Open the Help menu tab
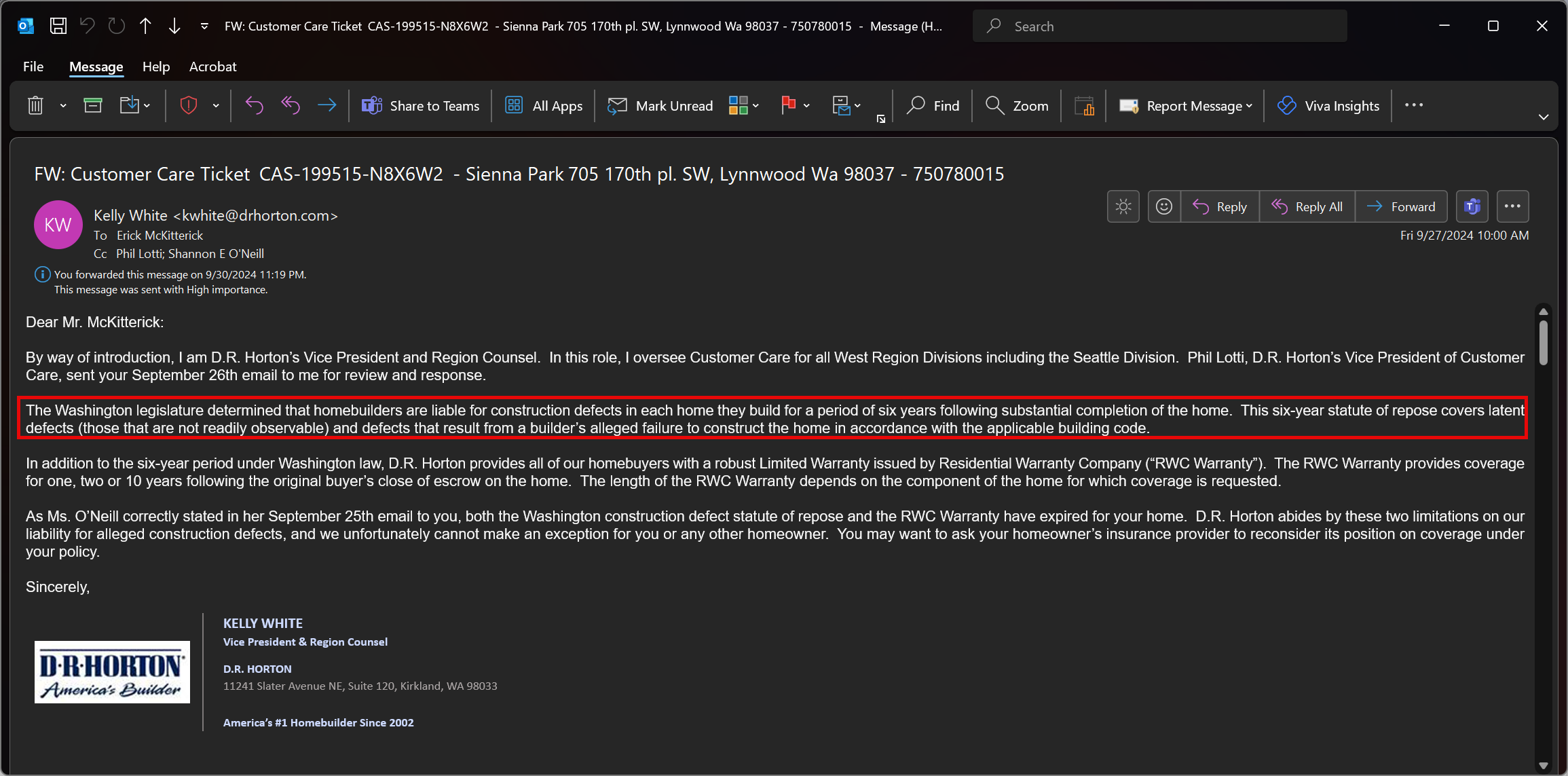Image resolution: width=1568 pixels, height=776 pixels. tap(155, 66)
